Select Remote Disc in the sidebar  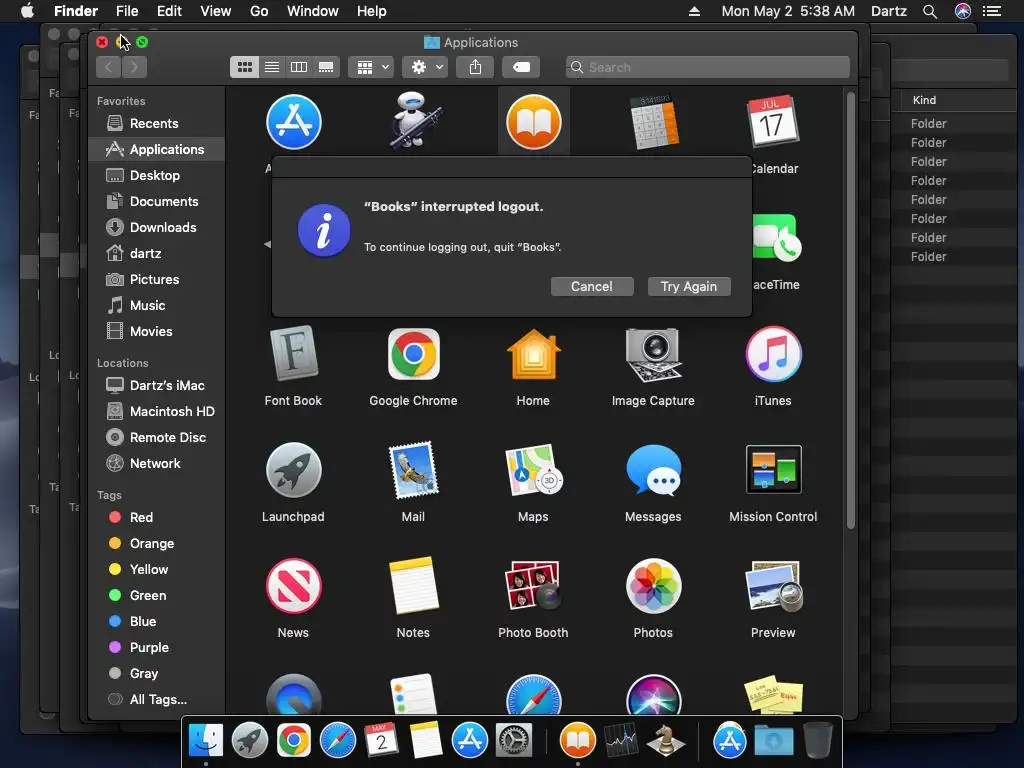(x=157, y=438)
